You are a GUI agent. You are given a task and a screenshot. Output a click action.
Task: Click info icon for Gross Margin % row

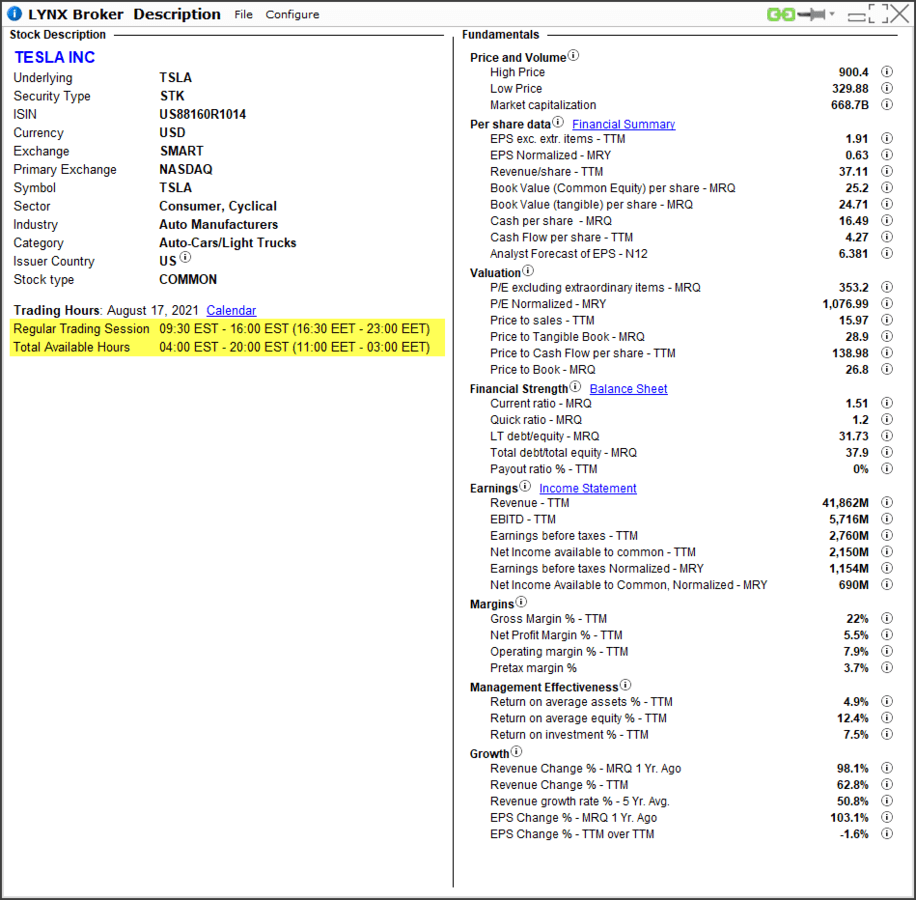click(886, 619)
